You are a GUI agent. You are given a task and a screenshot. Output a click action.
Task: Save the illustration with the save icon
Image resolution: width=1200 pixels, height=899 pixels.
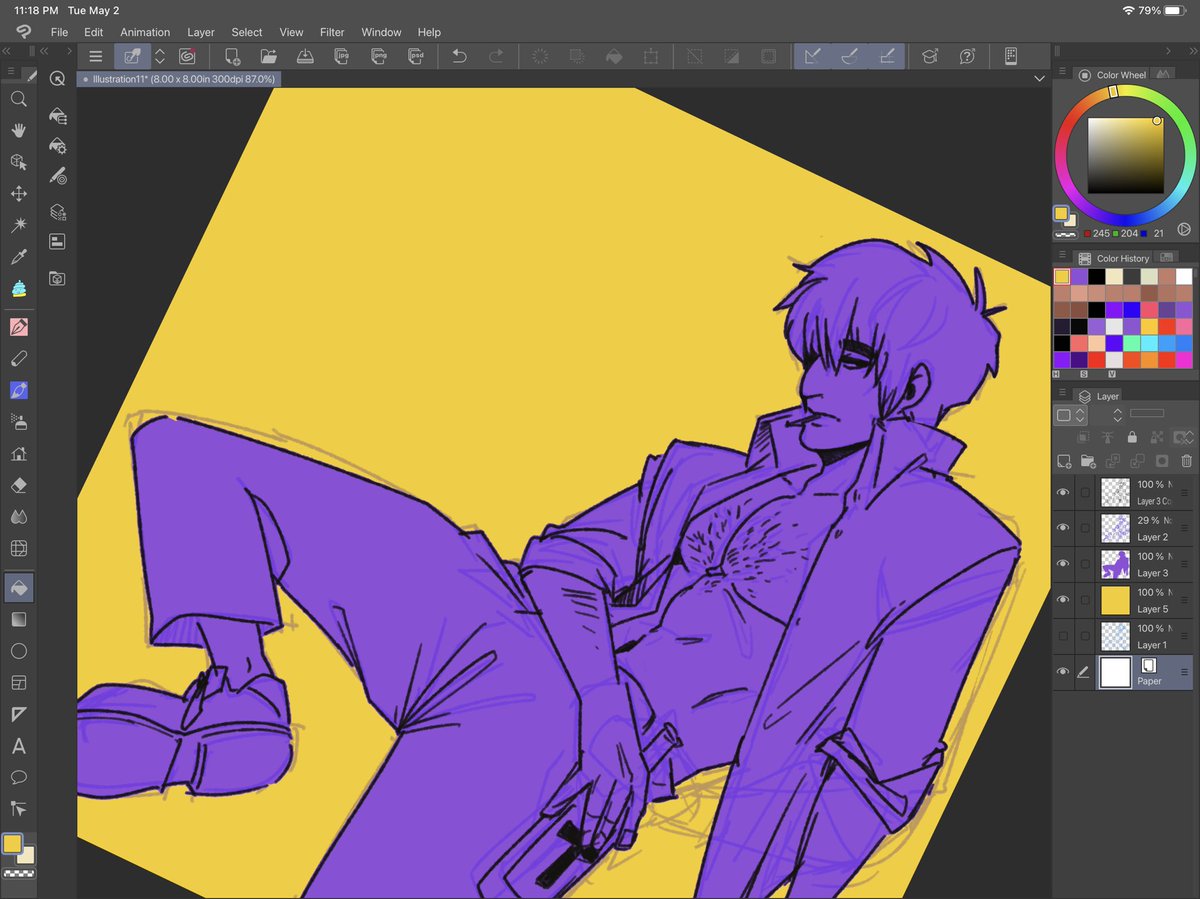(x=305, y=57)
